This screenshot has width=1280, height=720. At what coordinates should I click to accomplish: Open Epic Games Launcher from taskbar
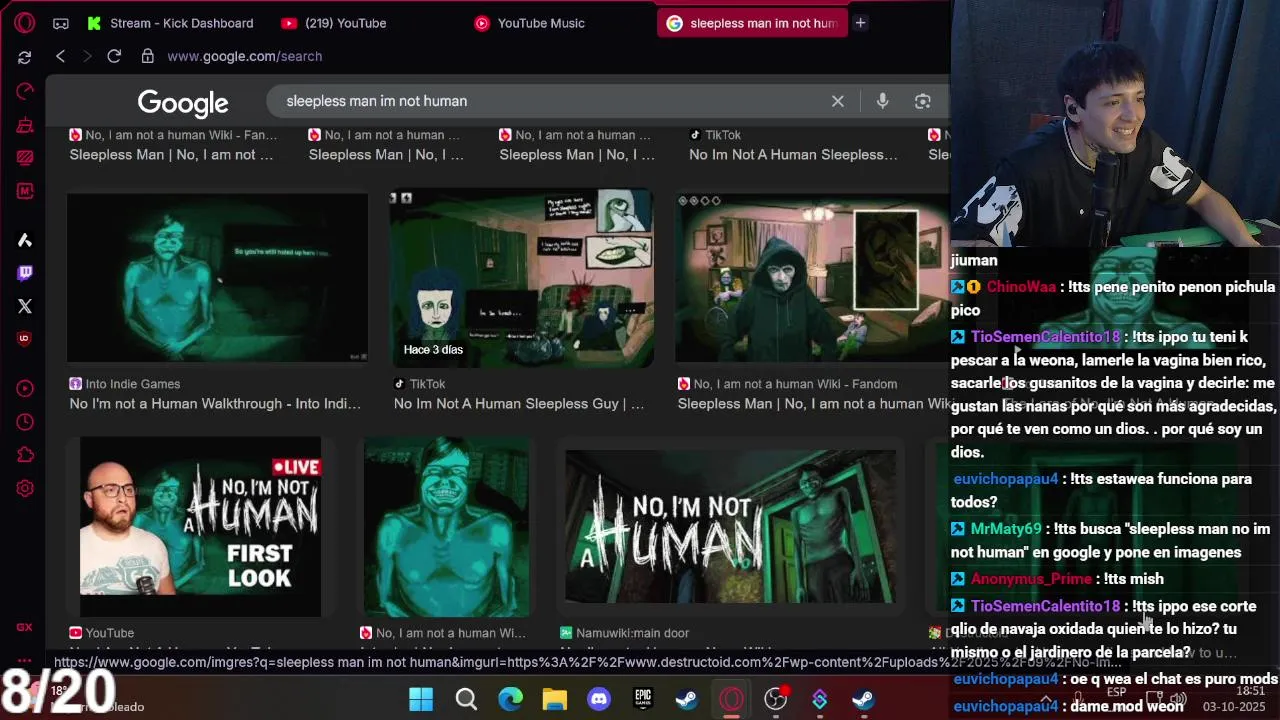click(643, 699)
